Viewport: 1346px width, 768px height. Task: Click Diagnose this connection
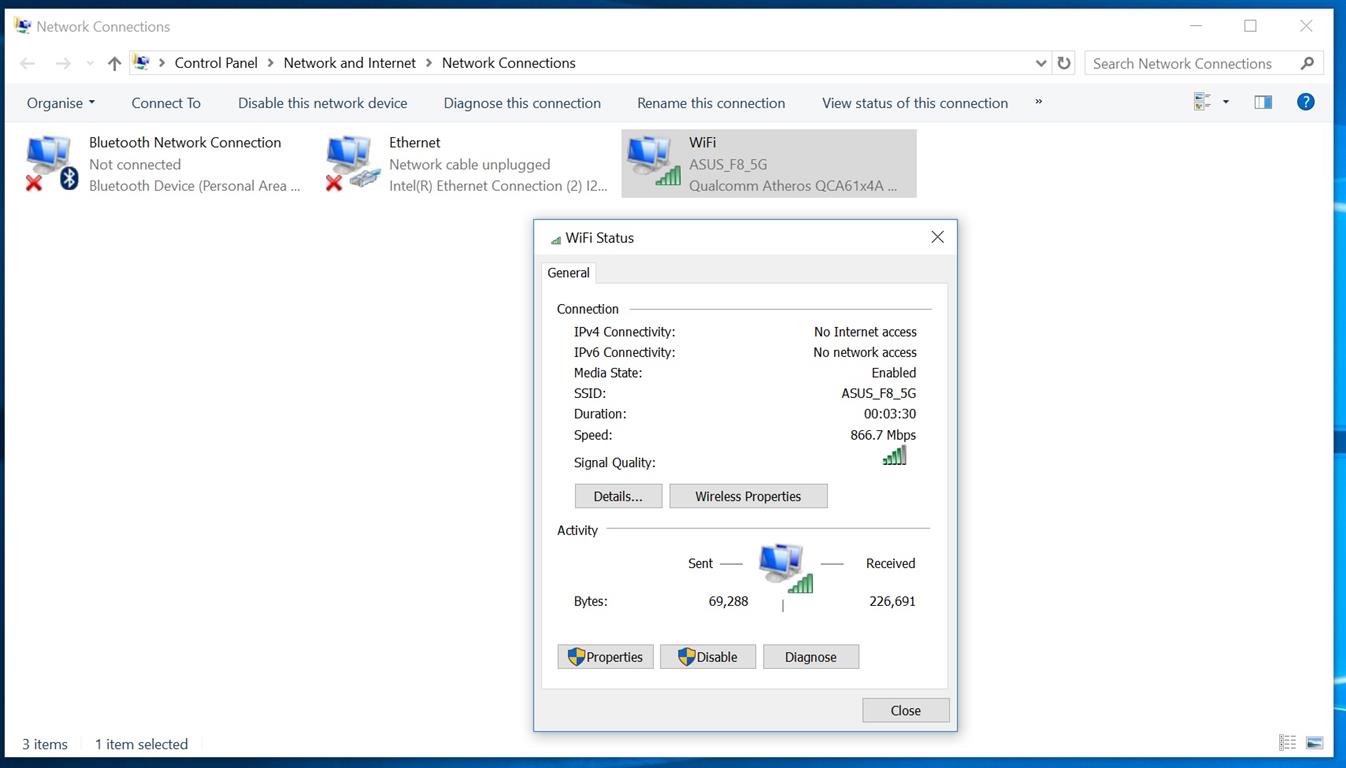coord(522,103)
